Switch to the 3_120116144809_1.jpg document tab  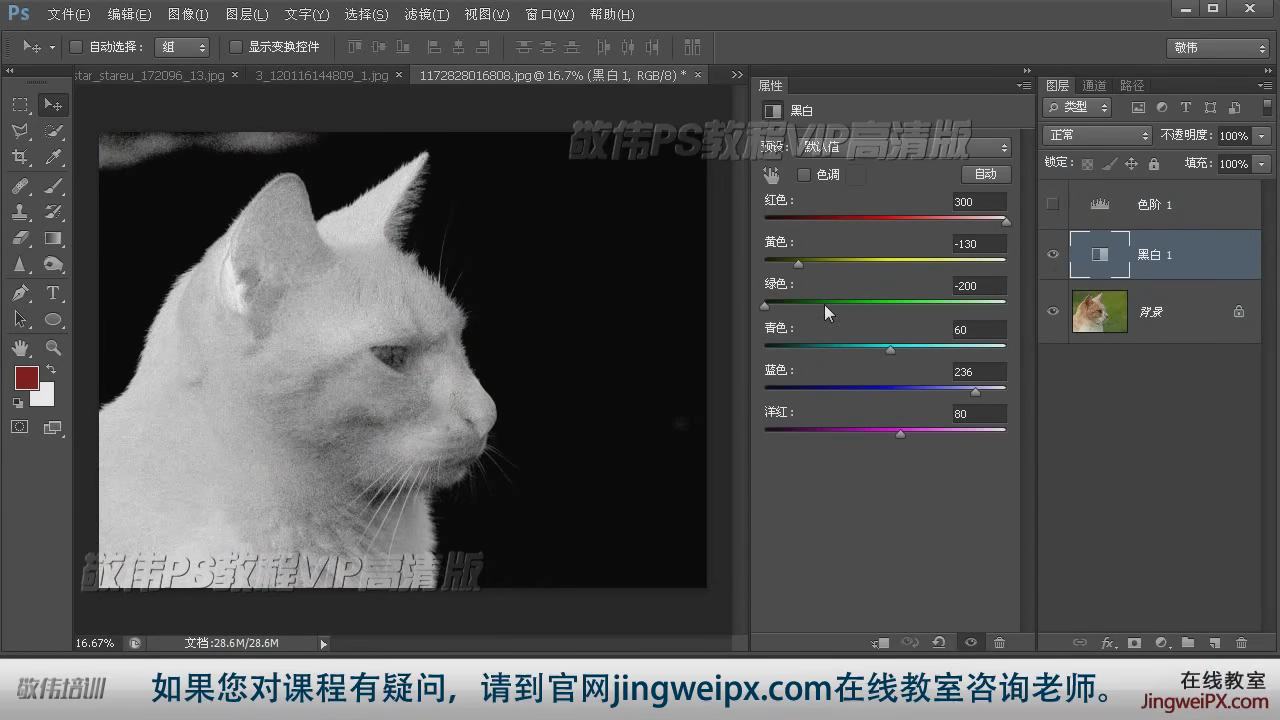(322, 75)
